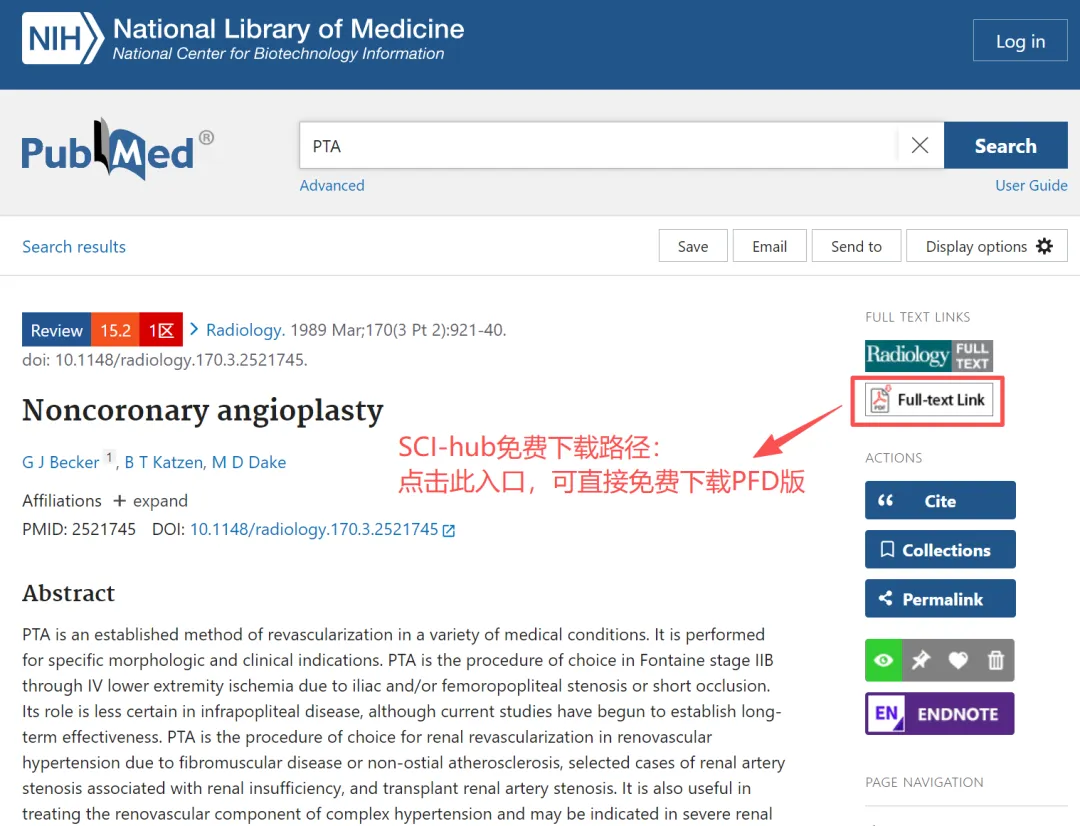This screenshot has height=826, width=1080.
Task: Click the external link icon beside DOI
Action: 448,530
